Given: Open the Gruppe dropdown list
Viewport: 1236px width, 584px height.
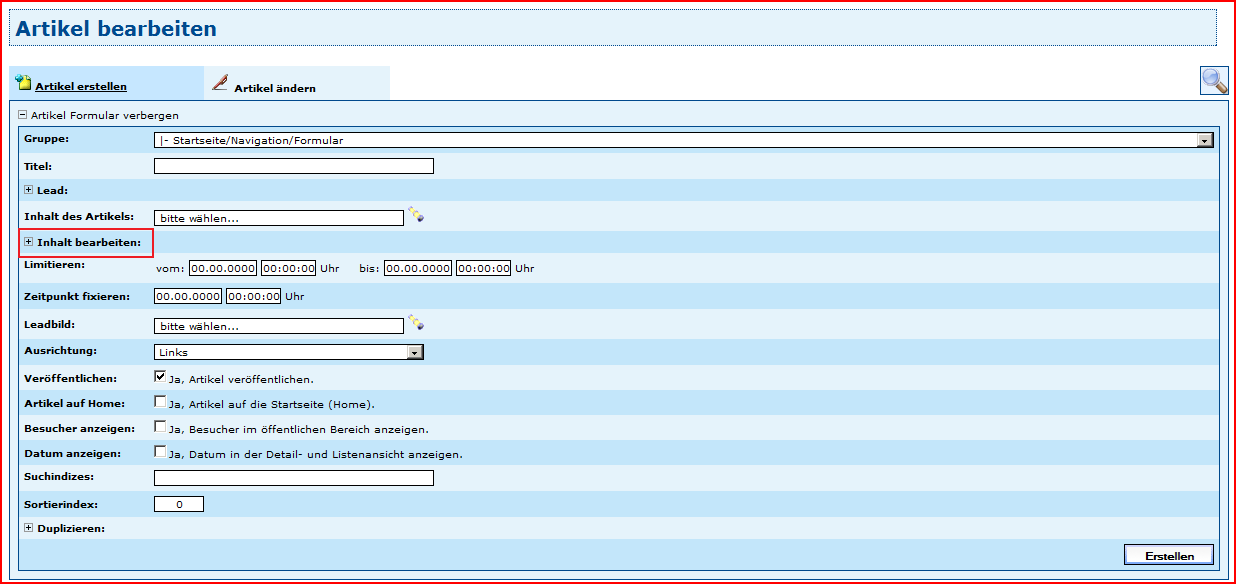Looking at the screenshot, I should [x=1205, y=141].
